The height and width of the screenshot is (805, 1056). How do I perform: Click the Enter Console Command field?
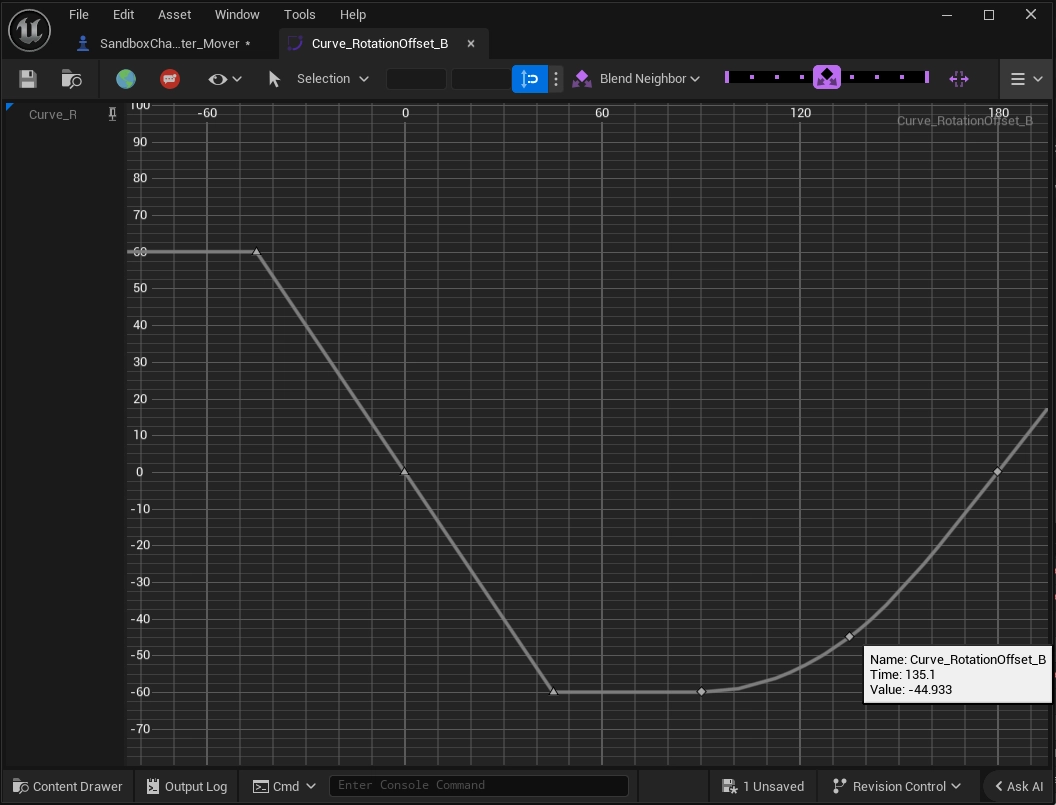tap(478, 785)
